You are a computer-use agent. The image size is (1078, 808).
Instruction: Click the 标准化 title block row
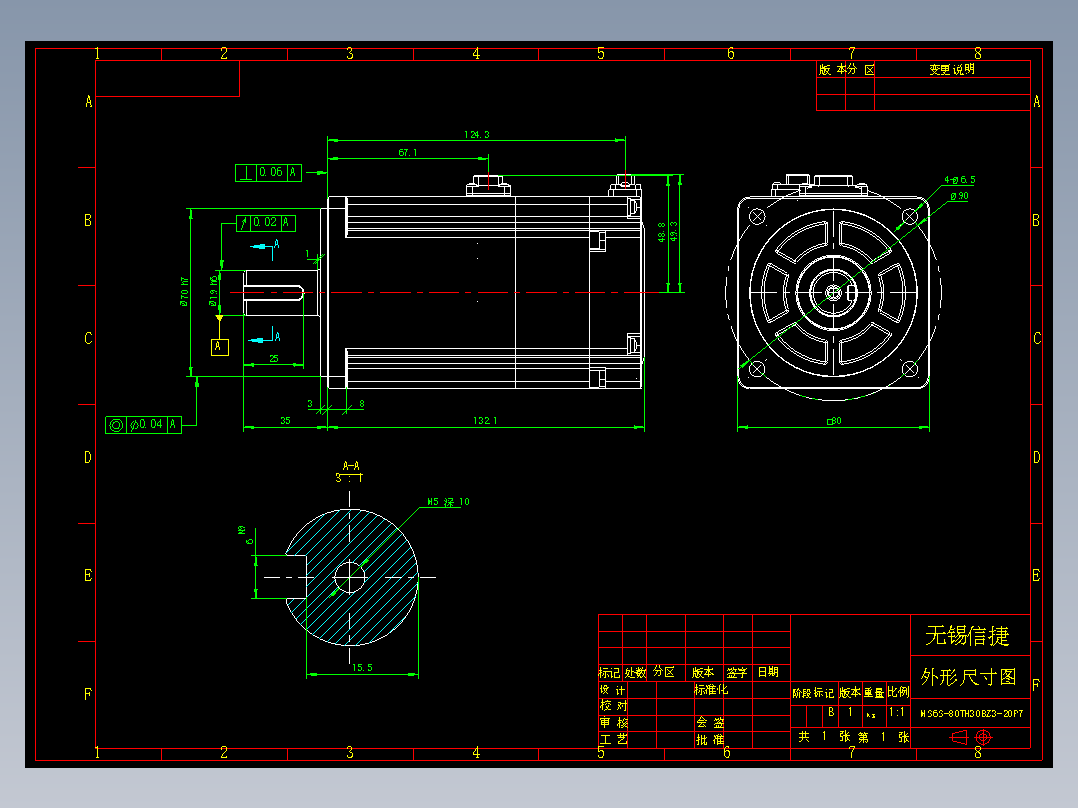(713, 689)
